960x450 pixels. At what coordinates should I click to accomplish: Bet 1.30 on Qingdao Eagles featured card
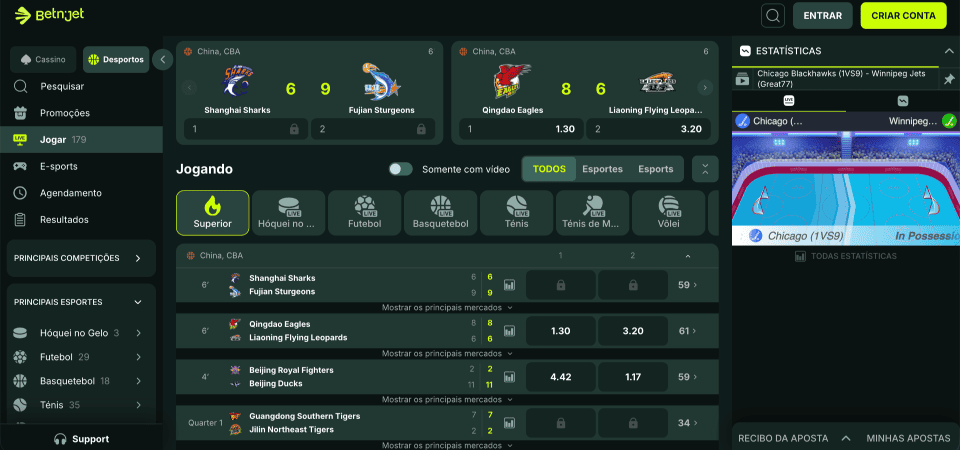coord(521,129)
